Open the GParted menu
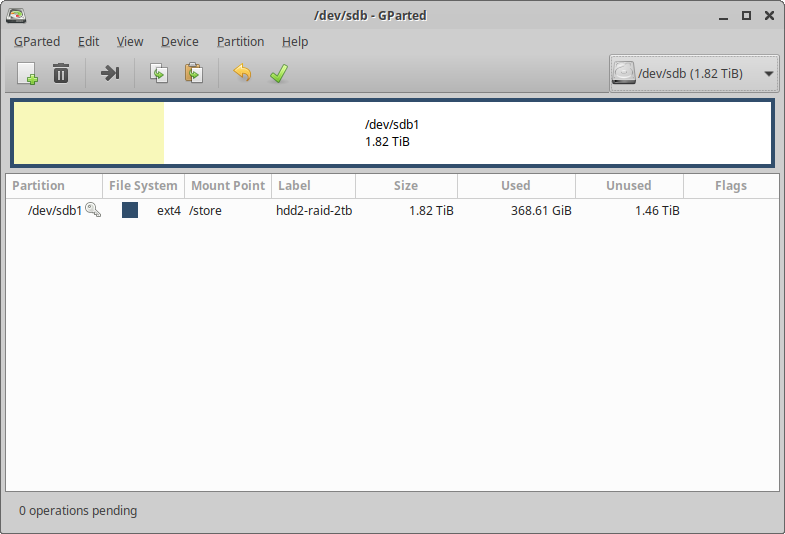Screen dimensions: 785x534 pos(37,42)
